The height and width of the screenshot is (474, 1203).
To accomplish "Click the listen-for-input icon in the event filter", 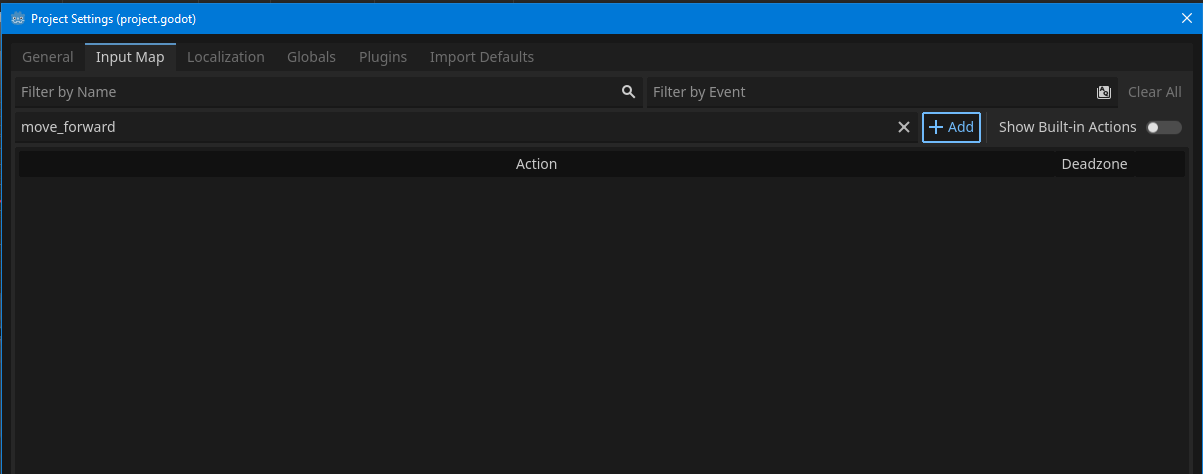I will 1104,92.
